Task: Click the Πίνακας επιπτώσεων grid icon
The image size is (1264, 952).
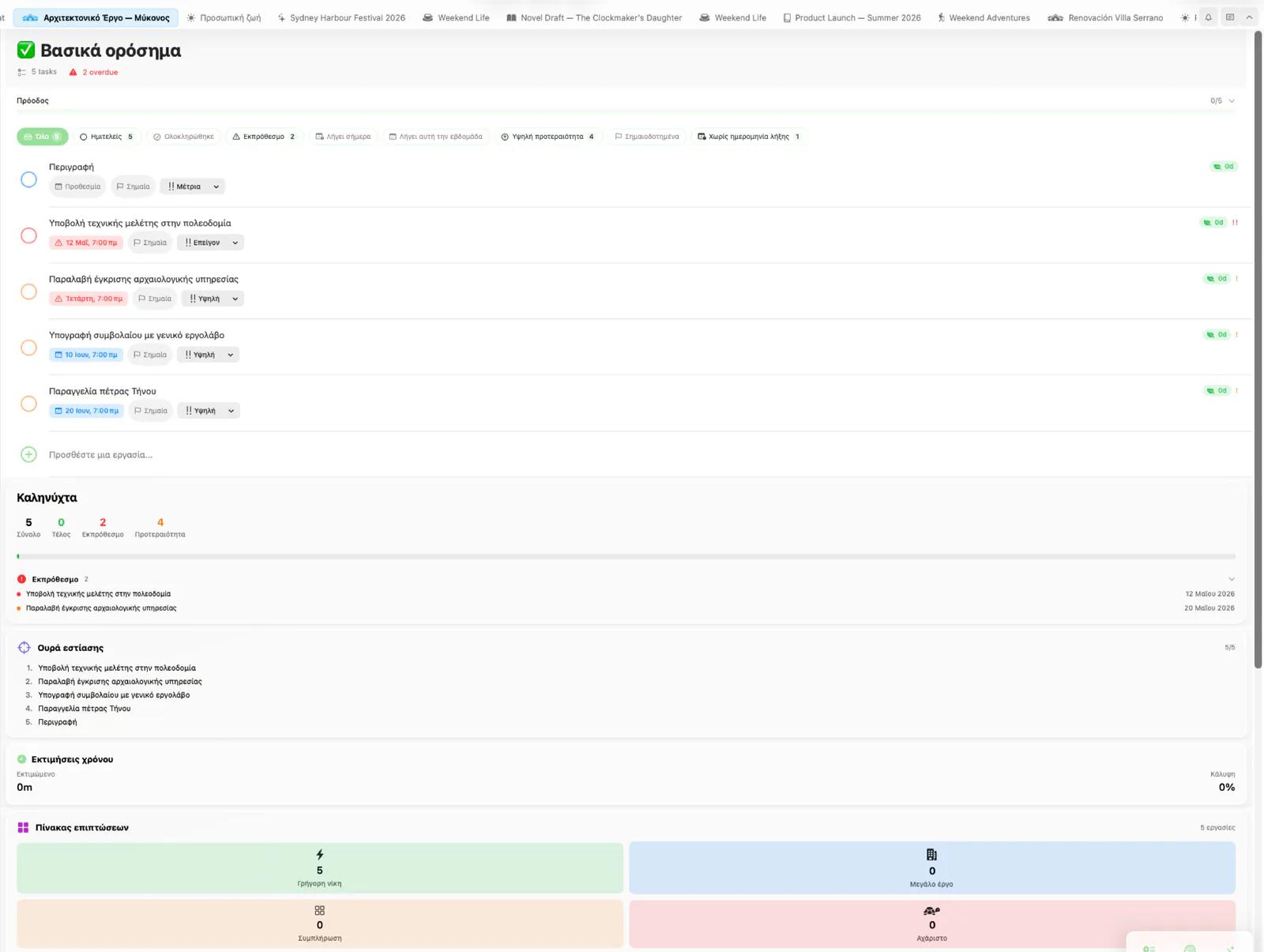Action: coord(23,828)
